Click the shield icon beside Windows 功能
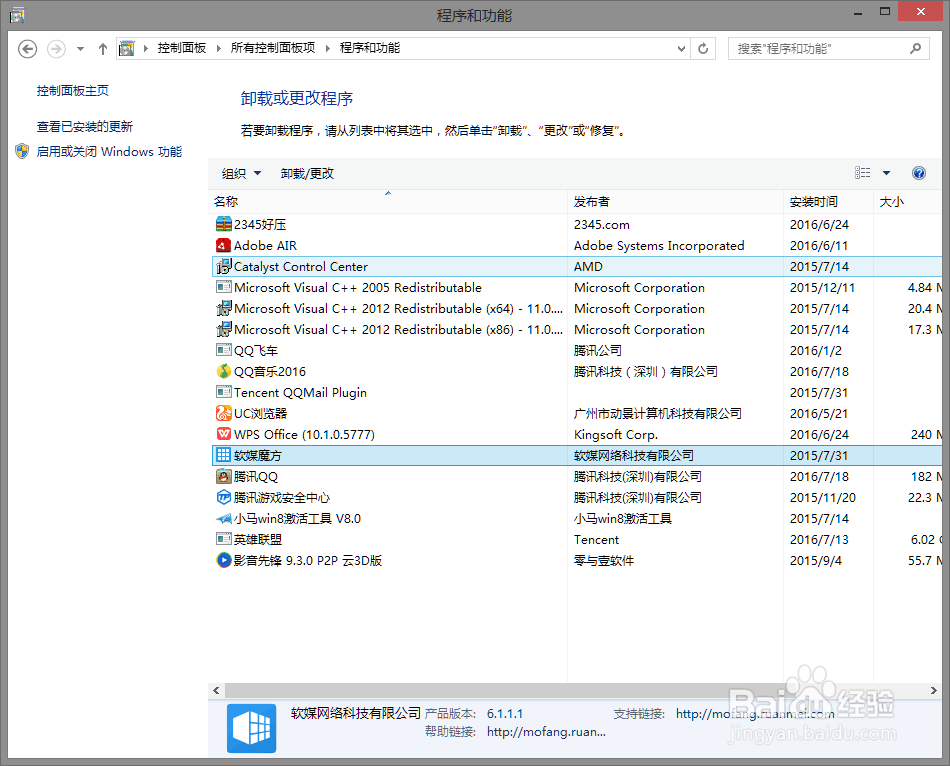 (22, 152)
